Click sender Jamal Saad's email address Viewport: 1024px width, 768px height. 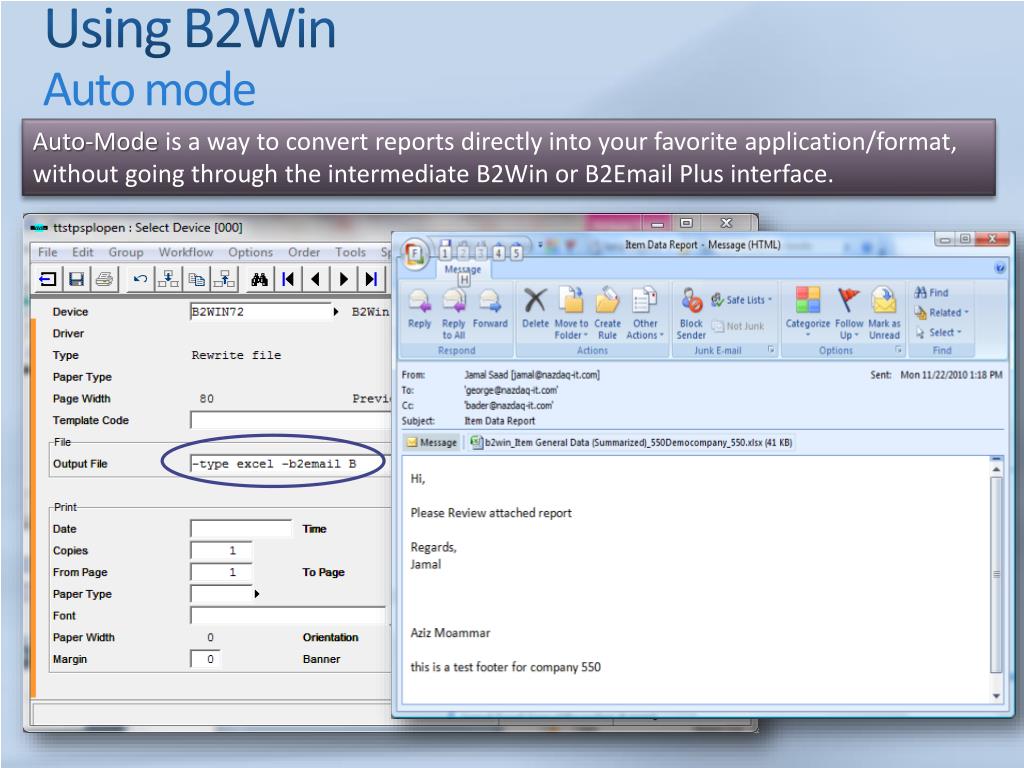tap(555, 375)
